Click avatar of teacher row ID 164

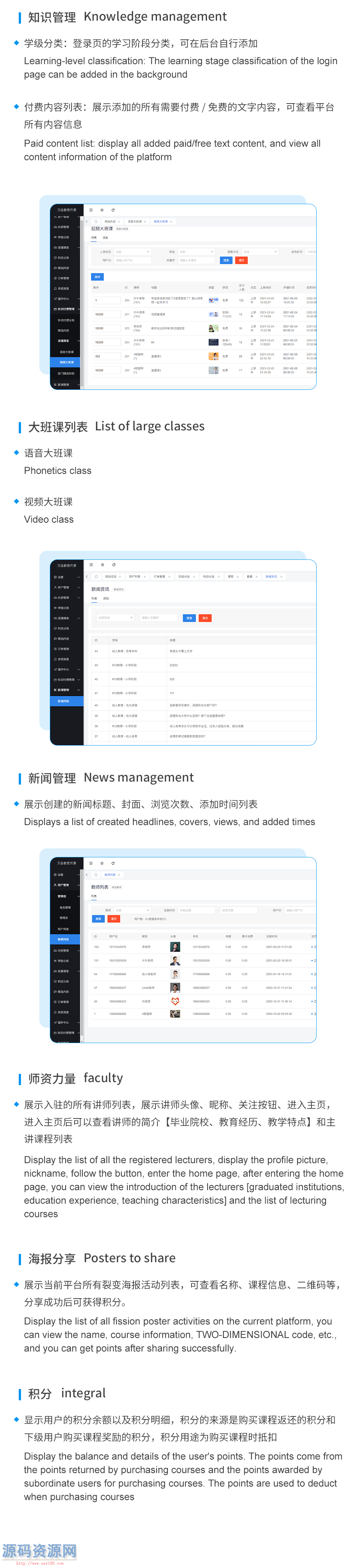click(x=175, y=947)
